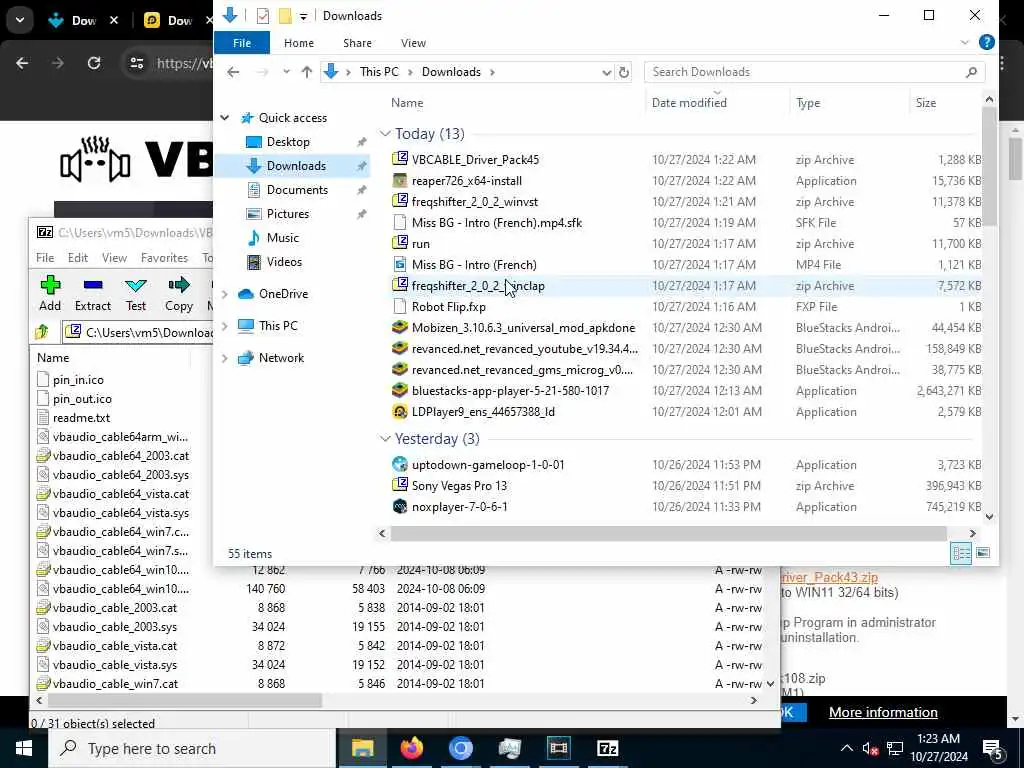Select readme.txt in the 7-Zip list
The width and height of the screenshot is (1024, 768).
tap(81, 417)
